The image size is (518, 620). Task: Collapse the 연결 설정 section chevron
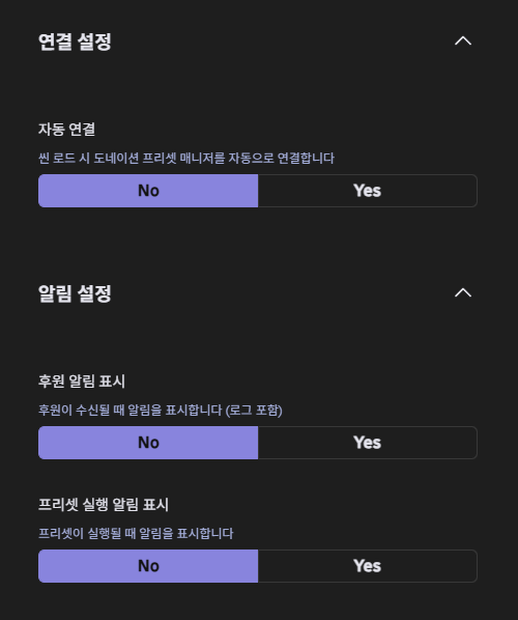(x=463, y=41)
